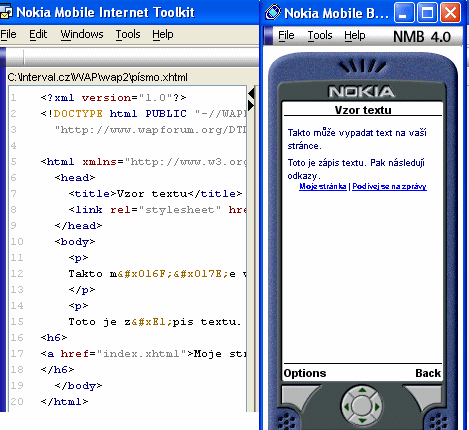Click the opening head tag on line 6
469x430 pixels.
tap(75, 178)
